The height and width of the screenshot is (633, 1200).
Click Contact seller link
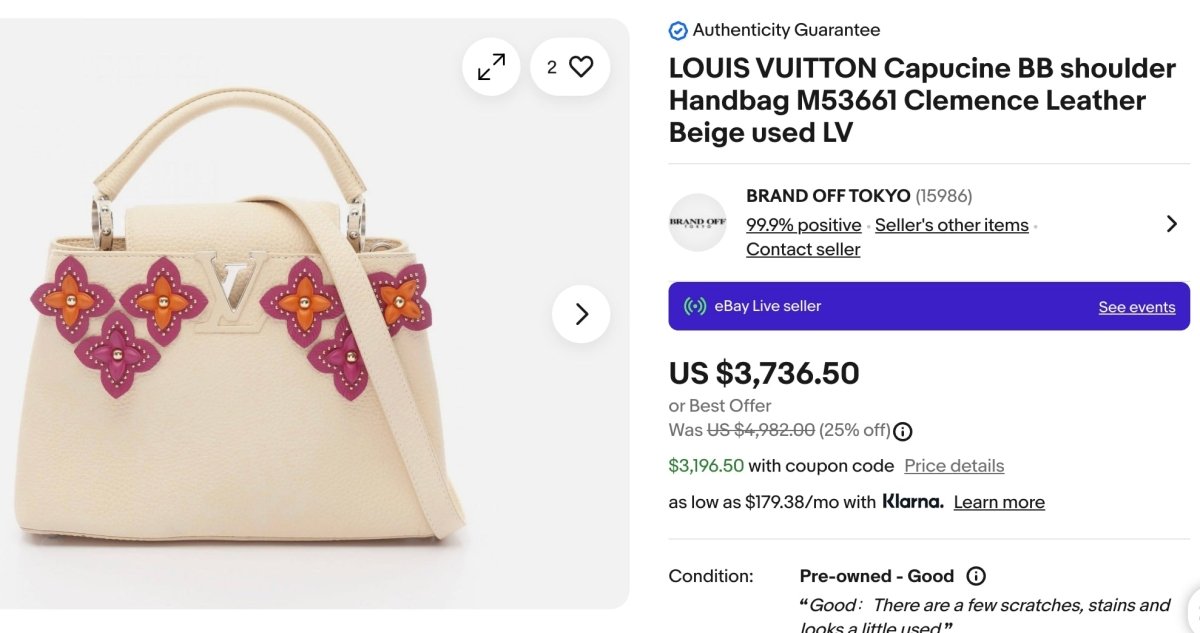point(803,250)
